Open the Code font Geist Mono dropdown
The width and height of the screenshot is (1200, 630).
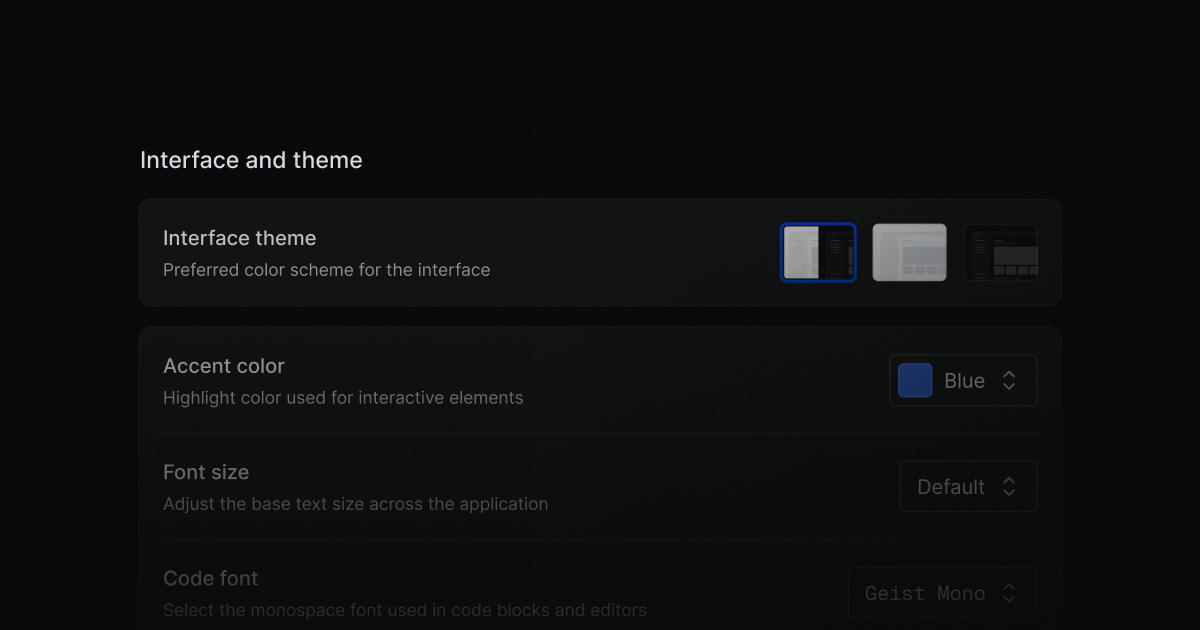[x=942, y=593]
